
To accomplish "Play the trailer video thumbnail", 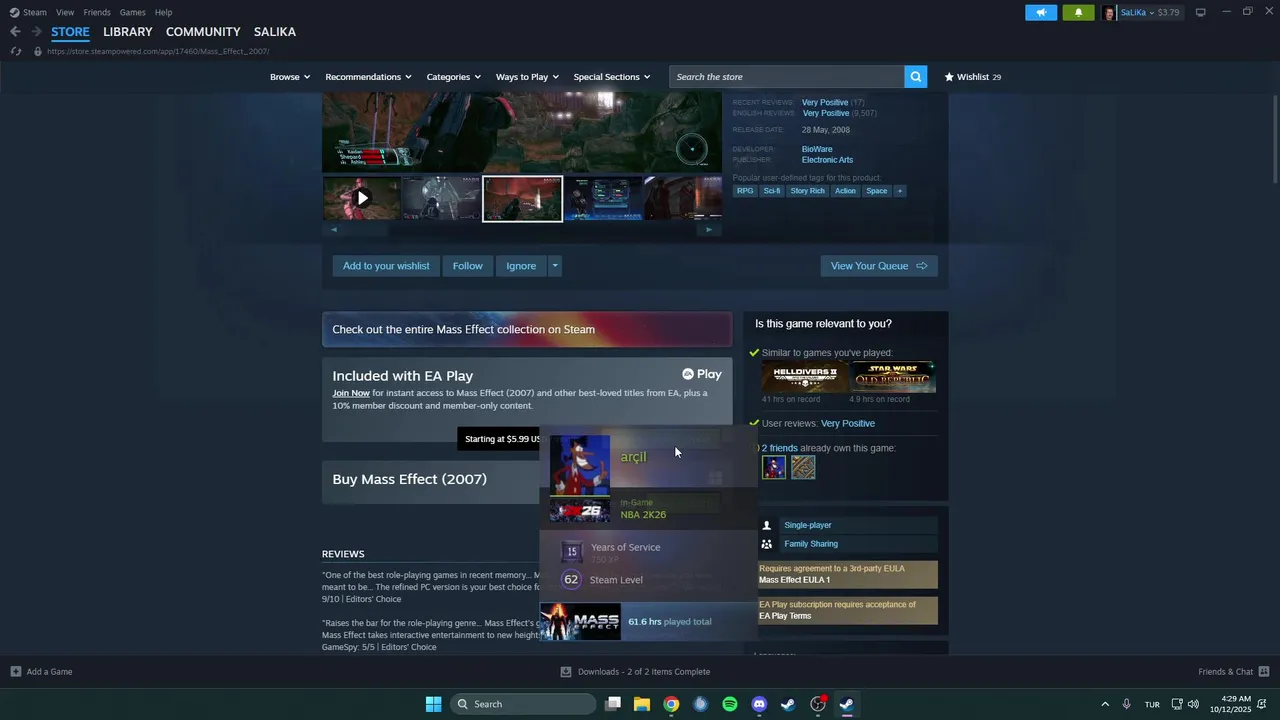I will tap(362, 198).
